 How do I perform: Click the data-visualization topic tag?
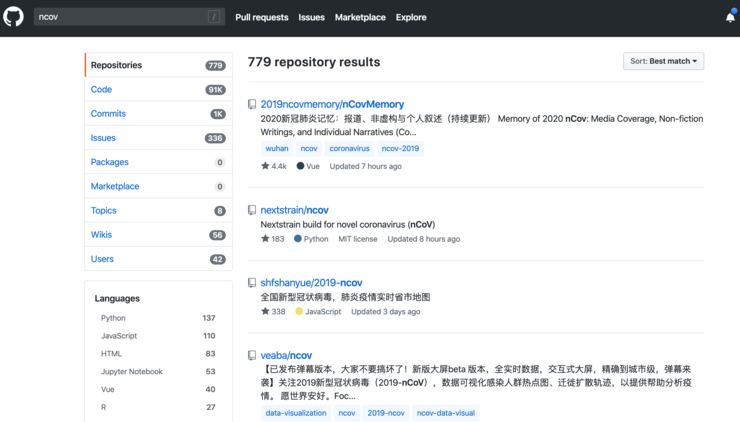[296, 413]
